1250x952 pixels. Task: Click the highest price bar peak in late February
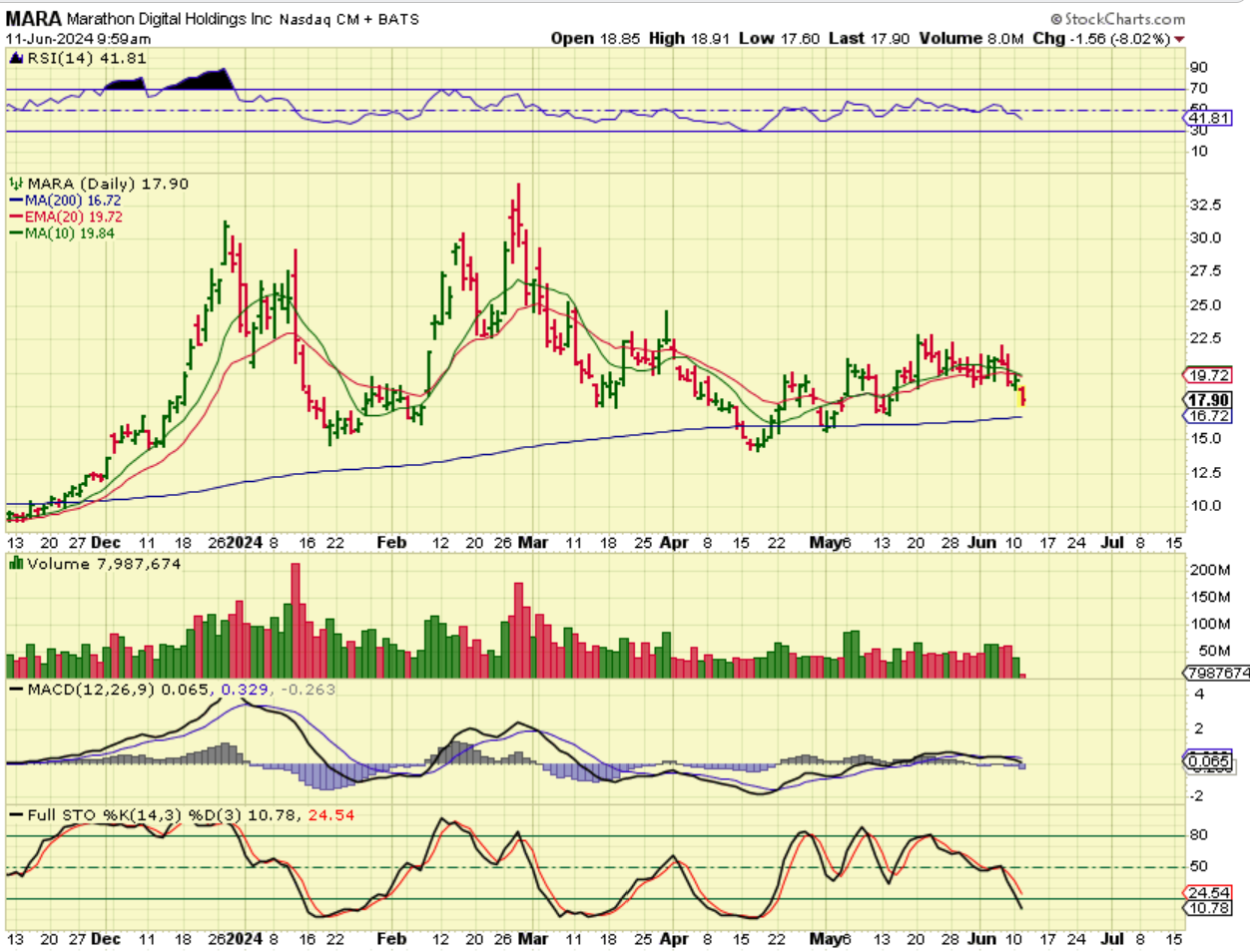click(x=517, y=215)
